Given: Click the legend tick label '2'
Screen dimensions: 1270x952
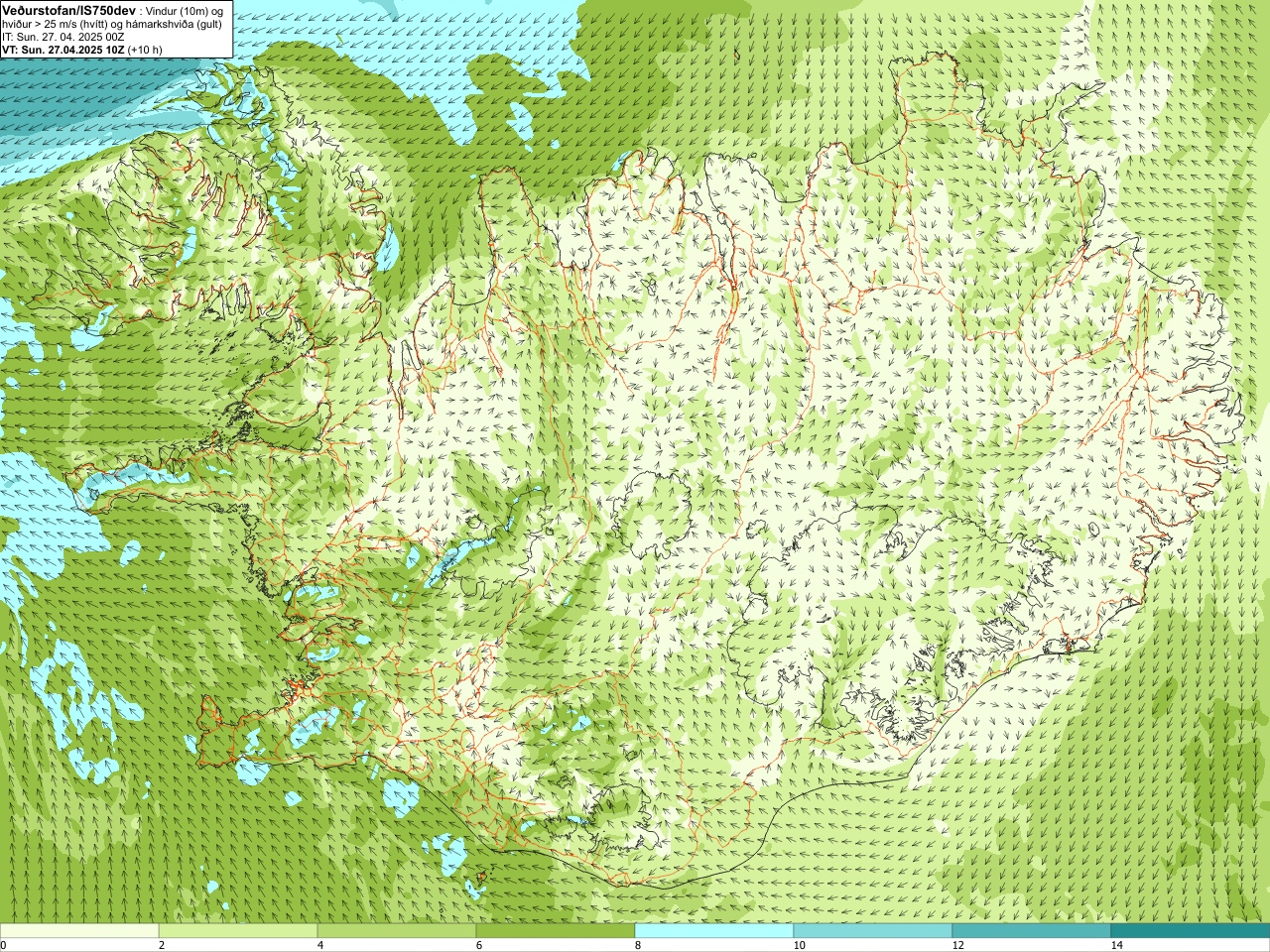Looking at the screenshot, I should pos(162,945).
